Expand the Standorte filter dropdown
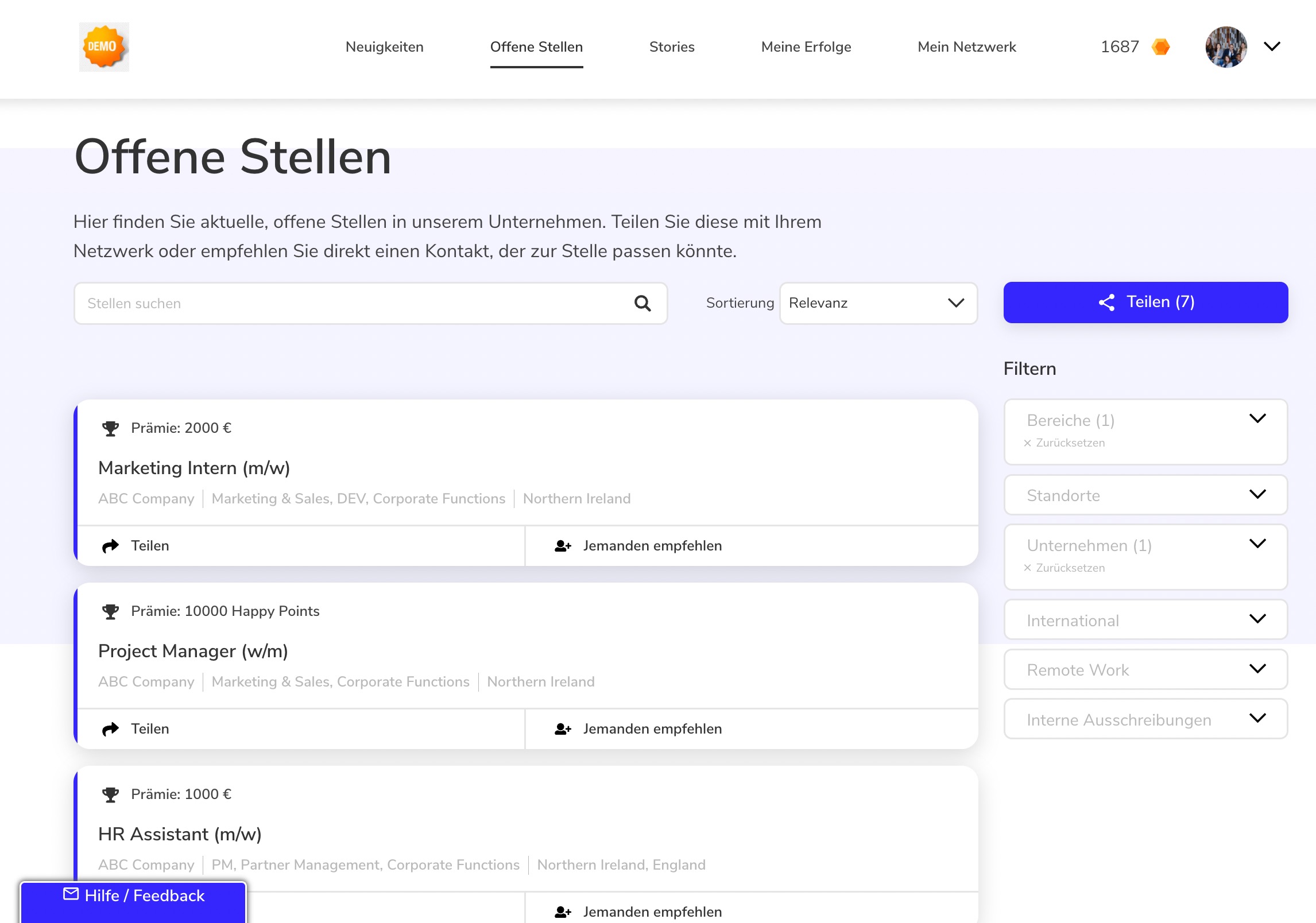The height and width of the screenshot is (923, 1316). pyautogui.click(x=1145, y=495)
